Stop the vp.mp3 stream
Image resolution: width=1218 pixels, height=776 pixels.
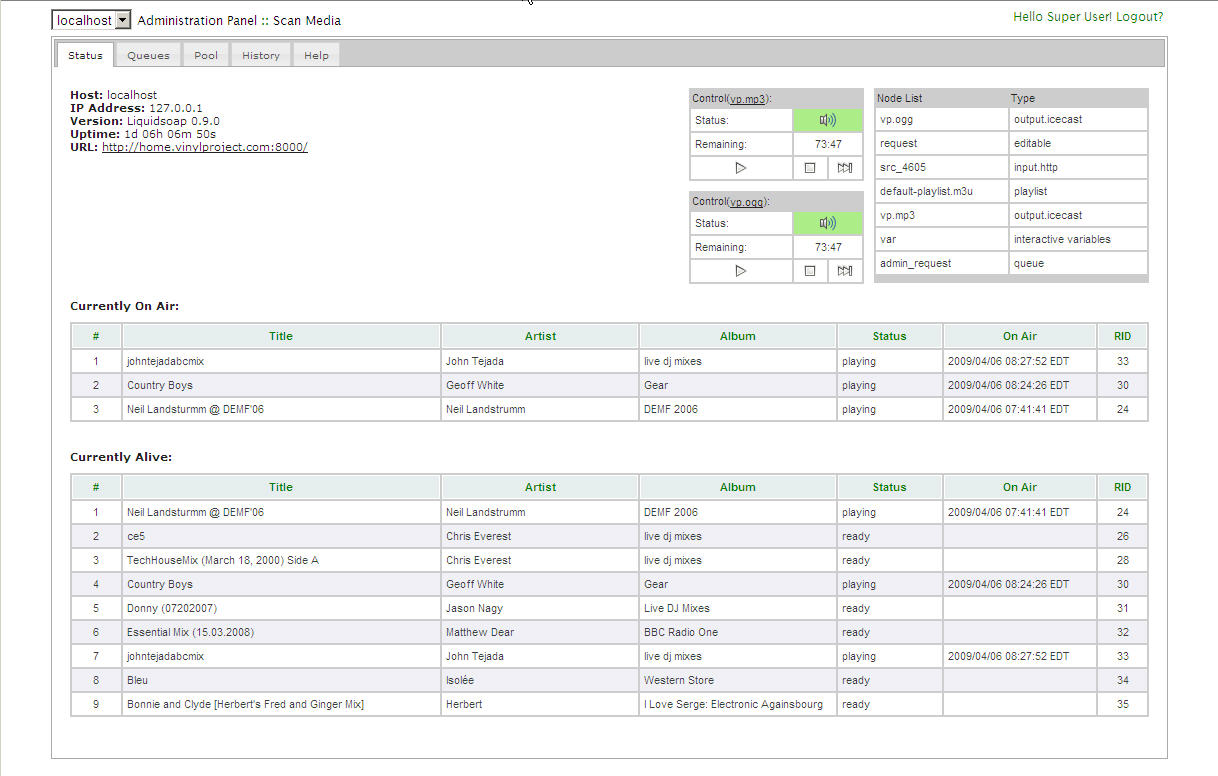tap(810, 168)
